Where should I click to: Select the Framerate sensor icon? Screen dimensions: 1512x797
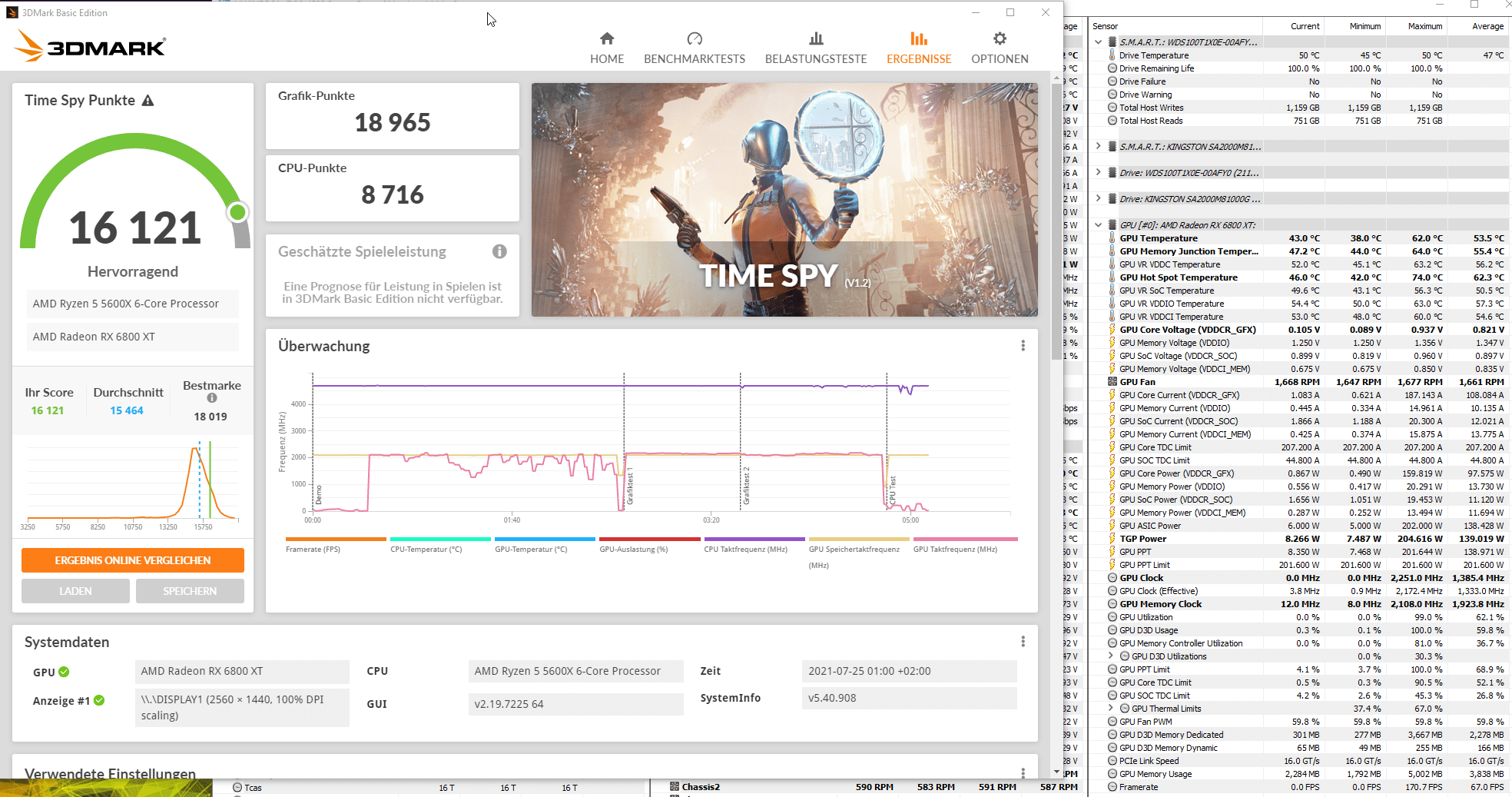click(1112, 787)
